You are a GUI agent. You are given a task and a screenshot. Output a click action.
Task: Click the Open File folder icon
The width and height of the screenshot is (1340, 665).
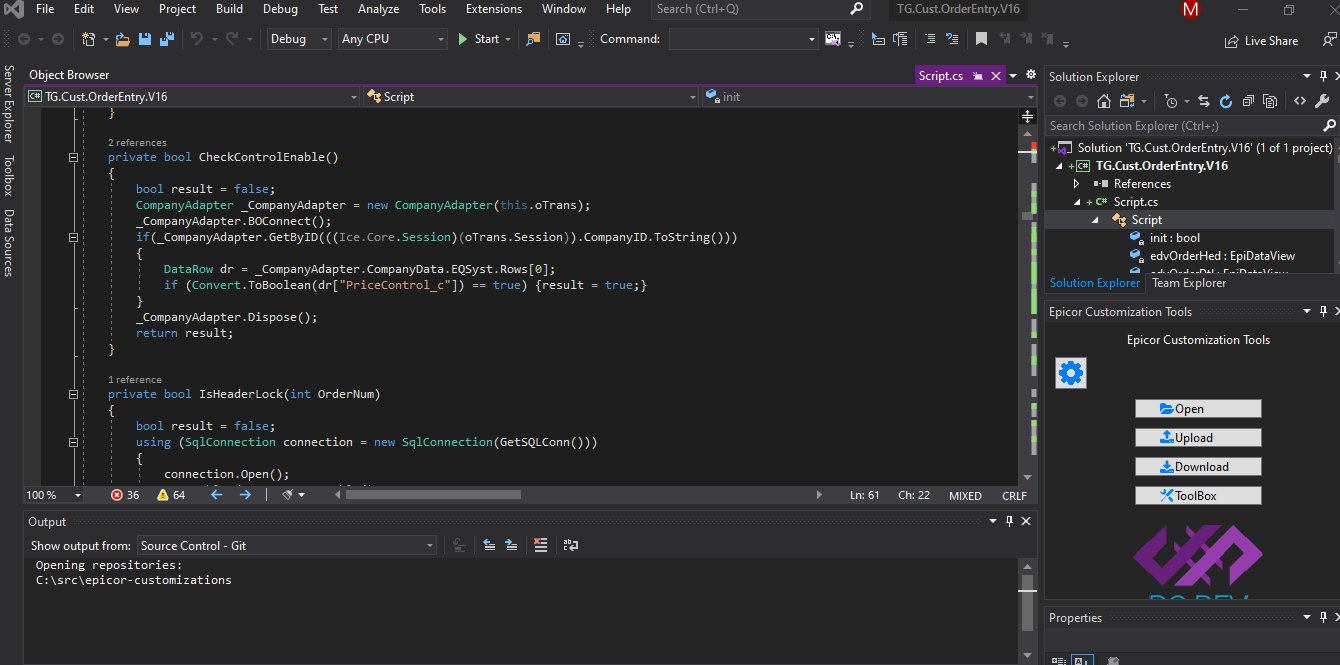click(122, 39)
